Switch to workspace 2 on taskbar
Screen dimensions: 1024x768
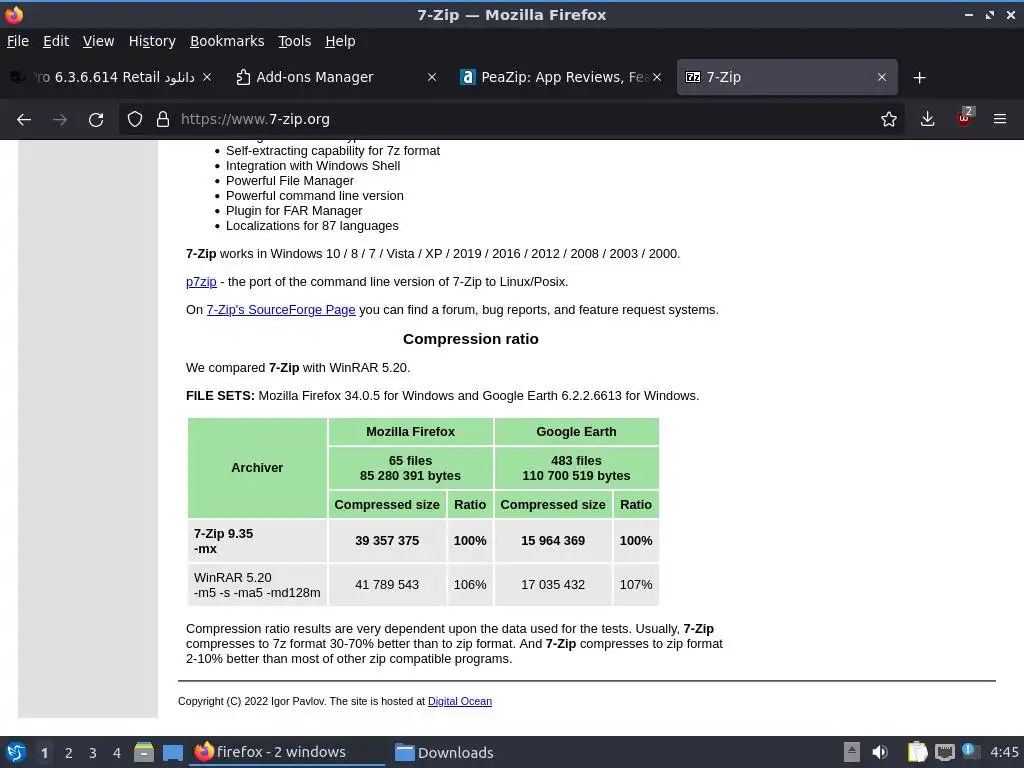[69, 753]
